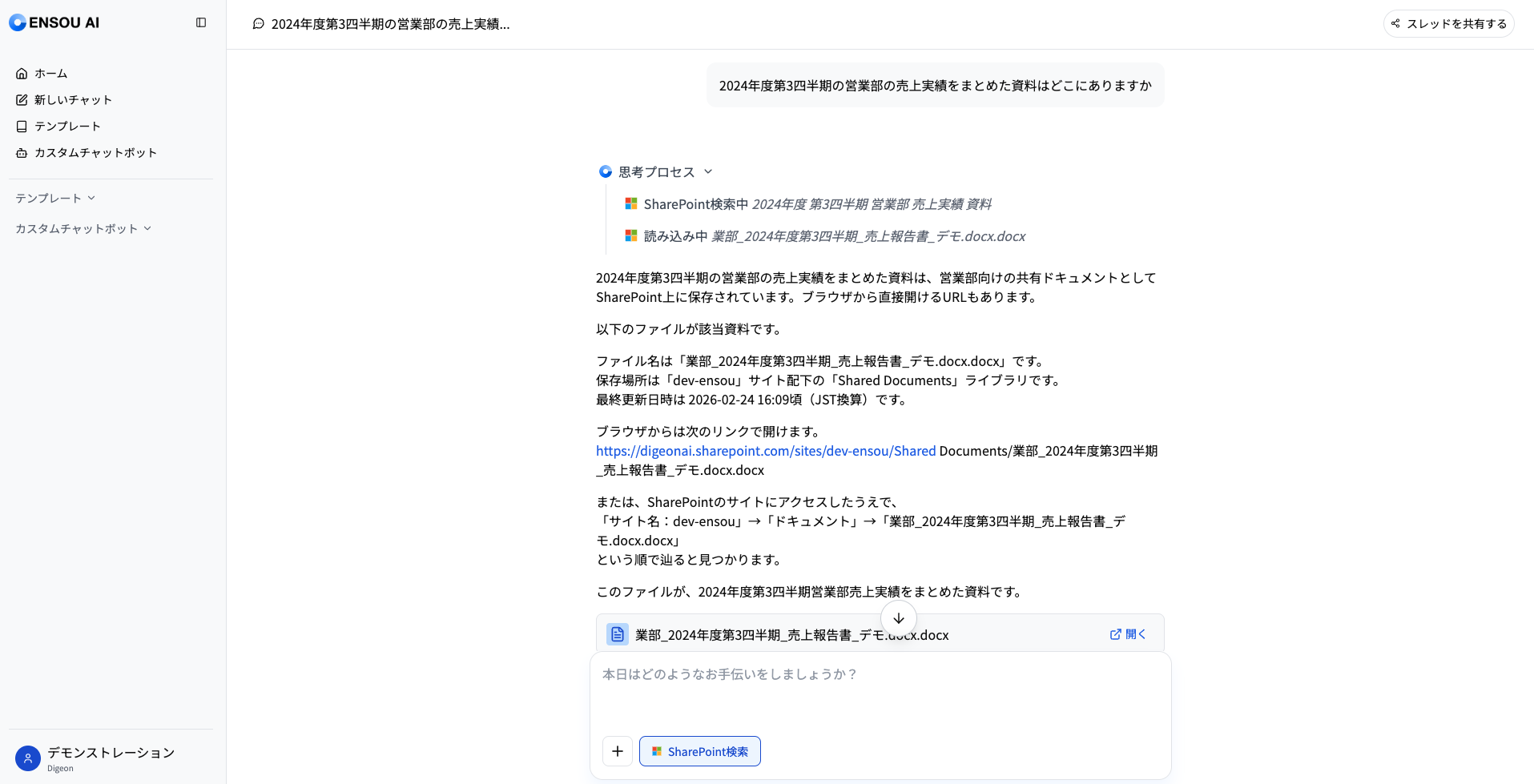Click the text 以下のファイルが該当資料です。

point(690,329)
